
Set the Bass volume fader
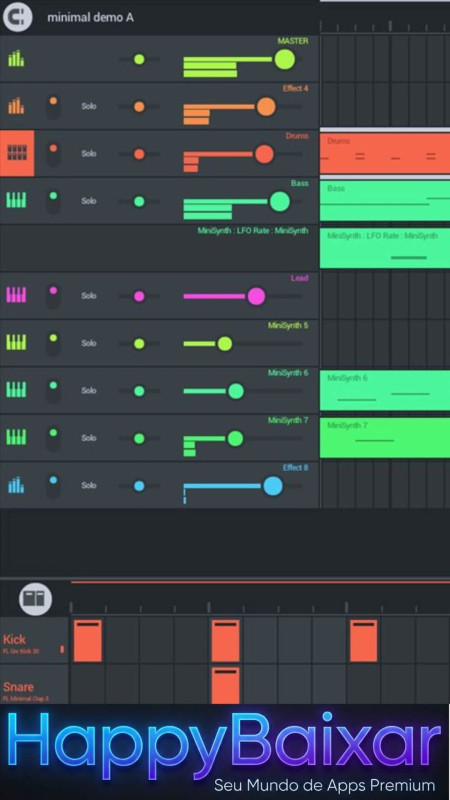coord(279,202)
